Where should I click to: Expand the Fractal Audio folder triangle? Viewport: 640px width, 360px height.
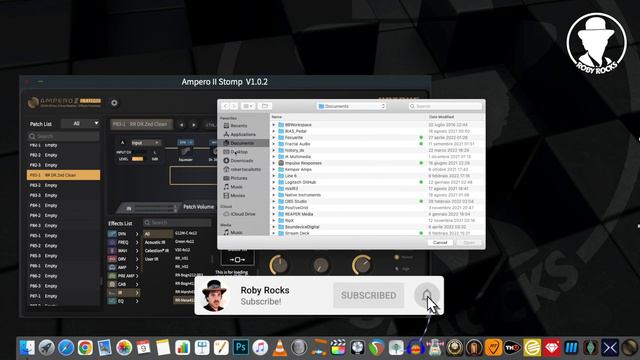[x=274, y=144]
